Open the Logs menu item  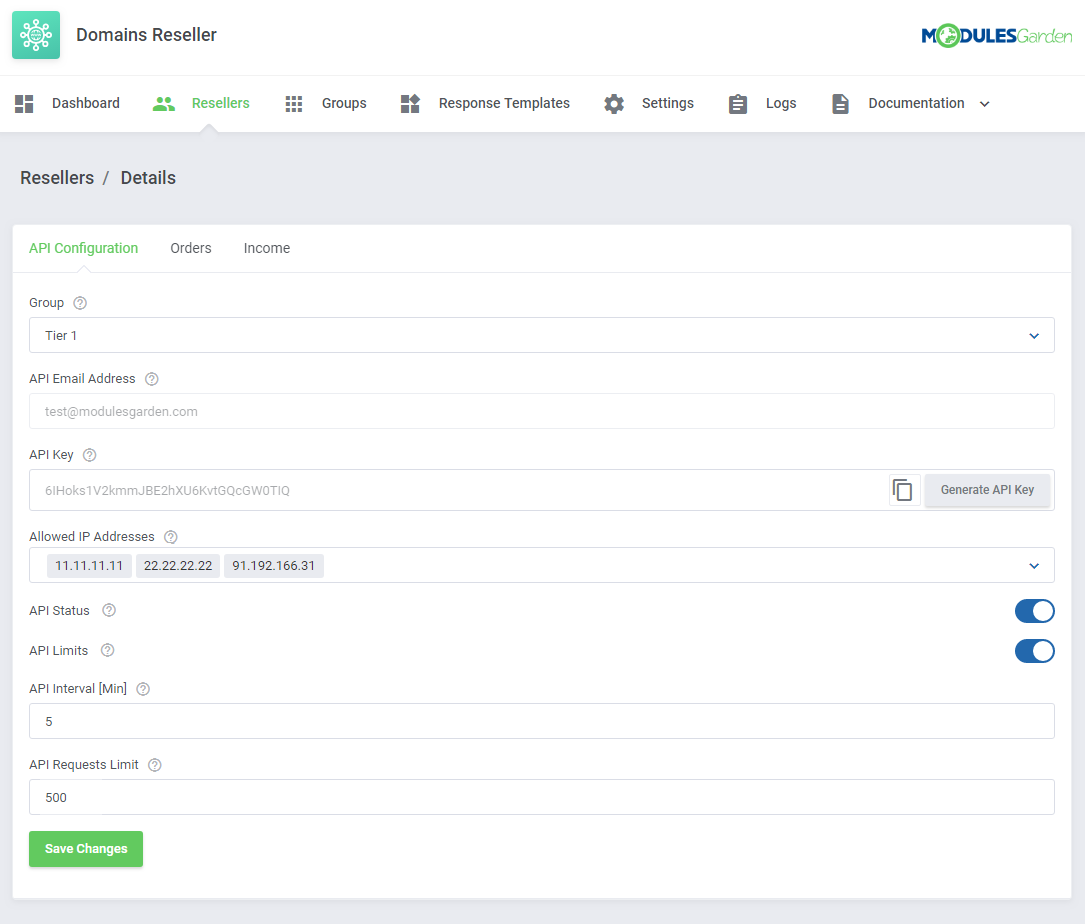[781, 104]
